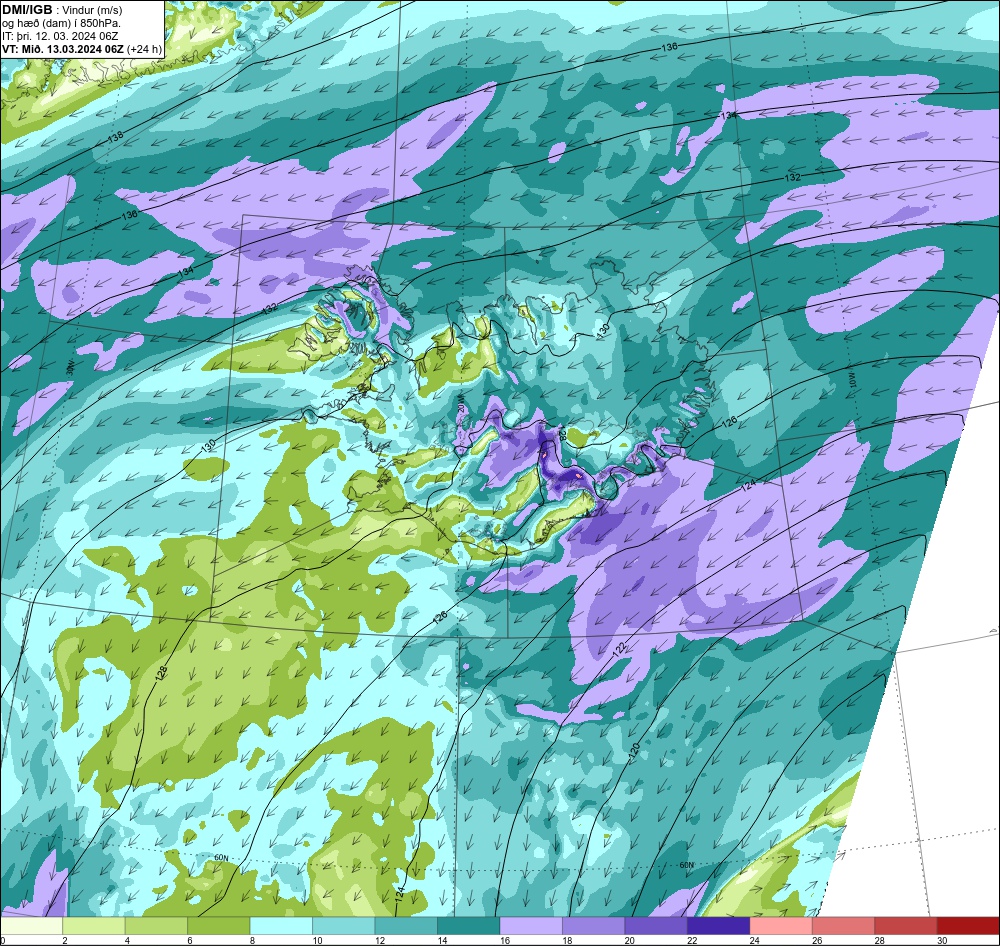1000x946 pixels.
Task: Click the 120 height contour label
Action: click(633, 750)
